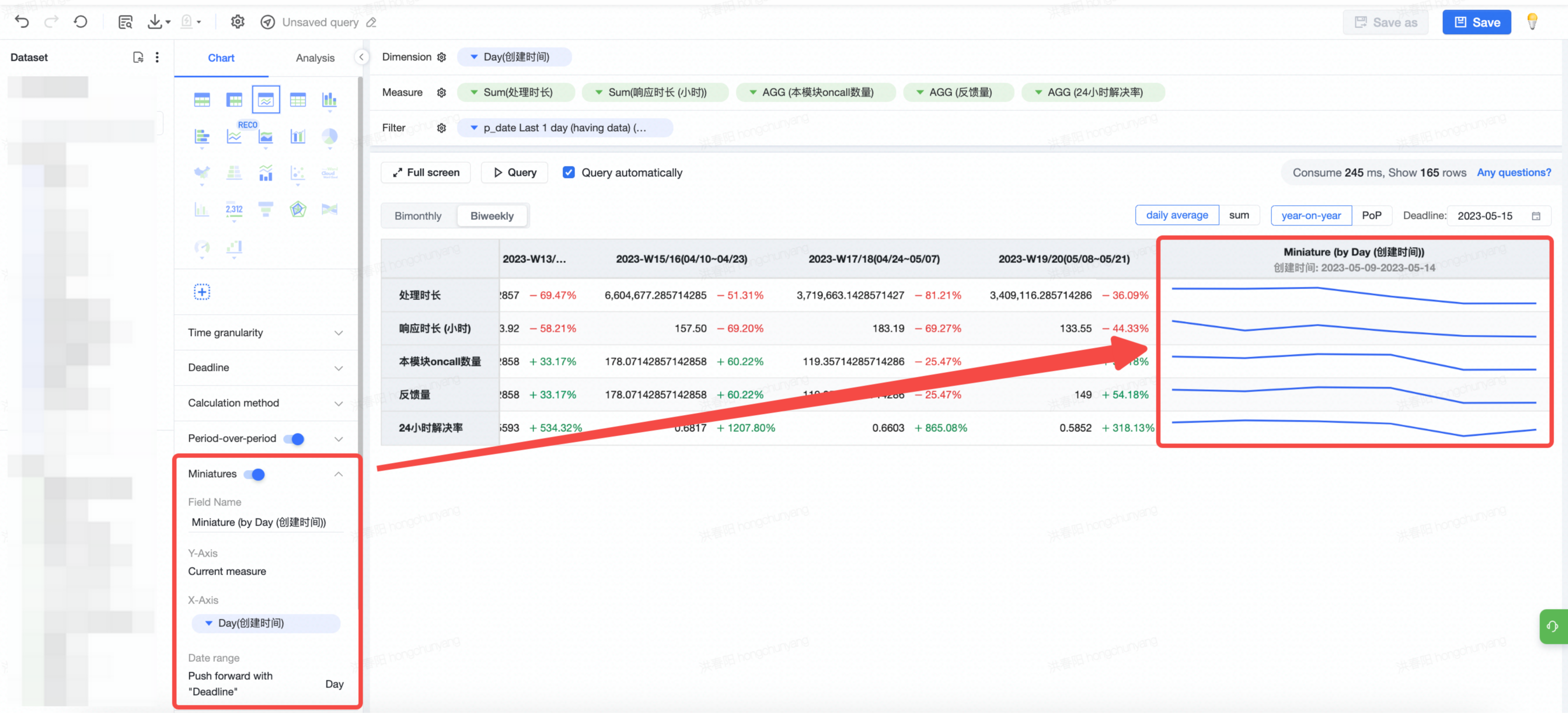Select the horizontal bar chart type
The width and height of the screenshot is (1568, 713).
202,136
